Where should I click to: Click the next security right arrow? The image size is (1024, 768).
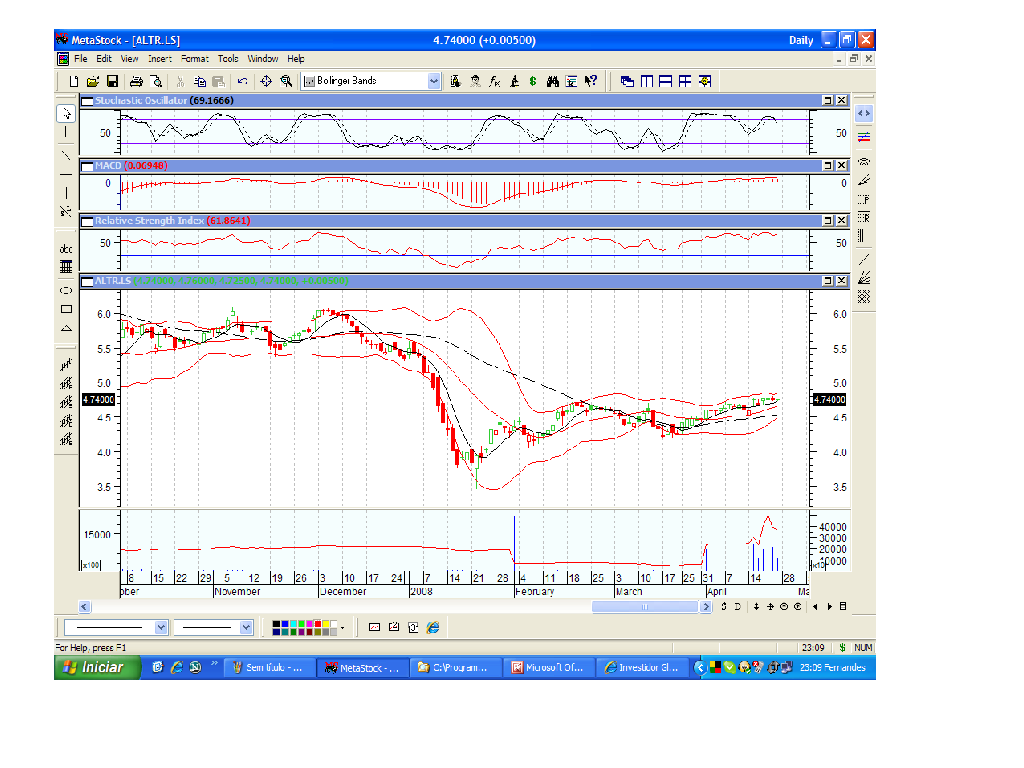(829, 607)
